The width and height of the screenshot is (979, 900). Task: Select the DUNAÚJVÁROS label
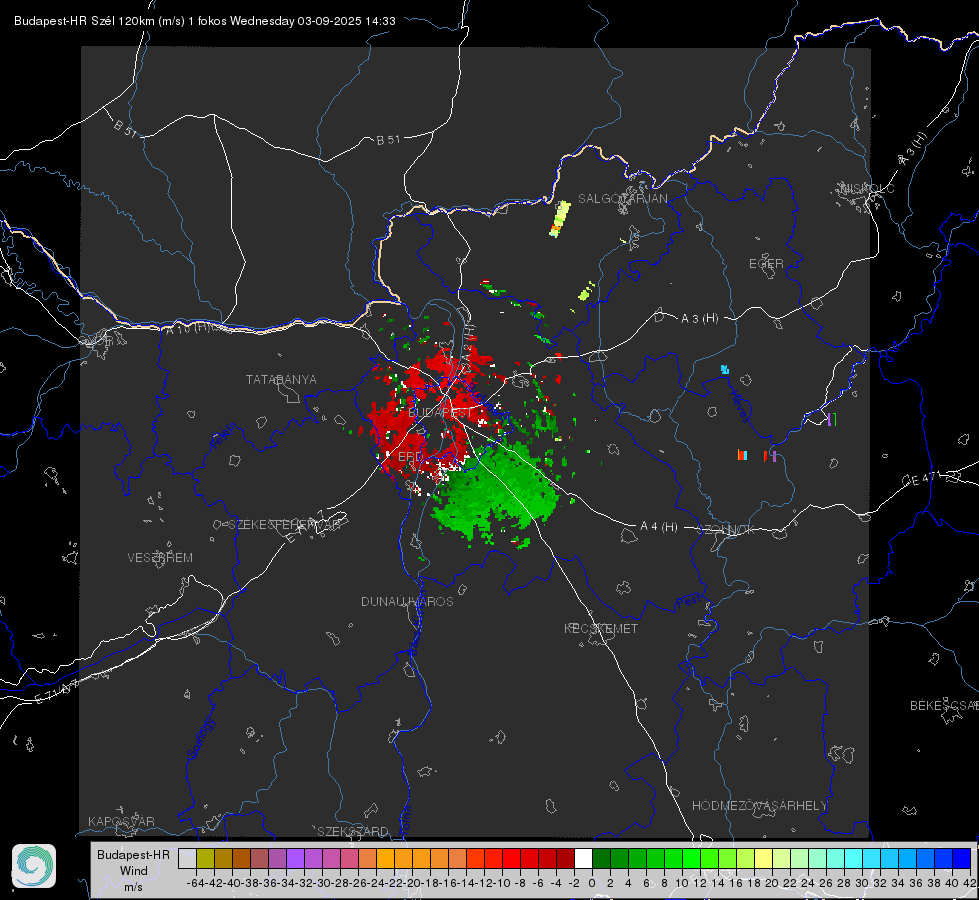pyautogui.click(x=407, y=601)
